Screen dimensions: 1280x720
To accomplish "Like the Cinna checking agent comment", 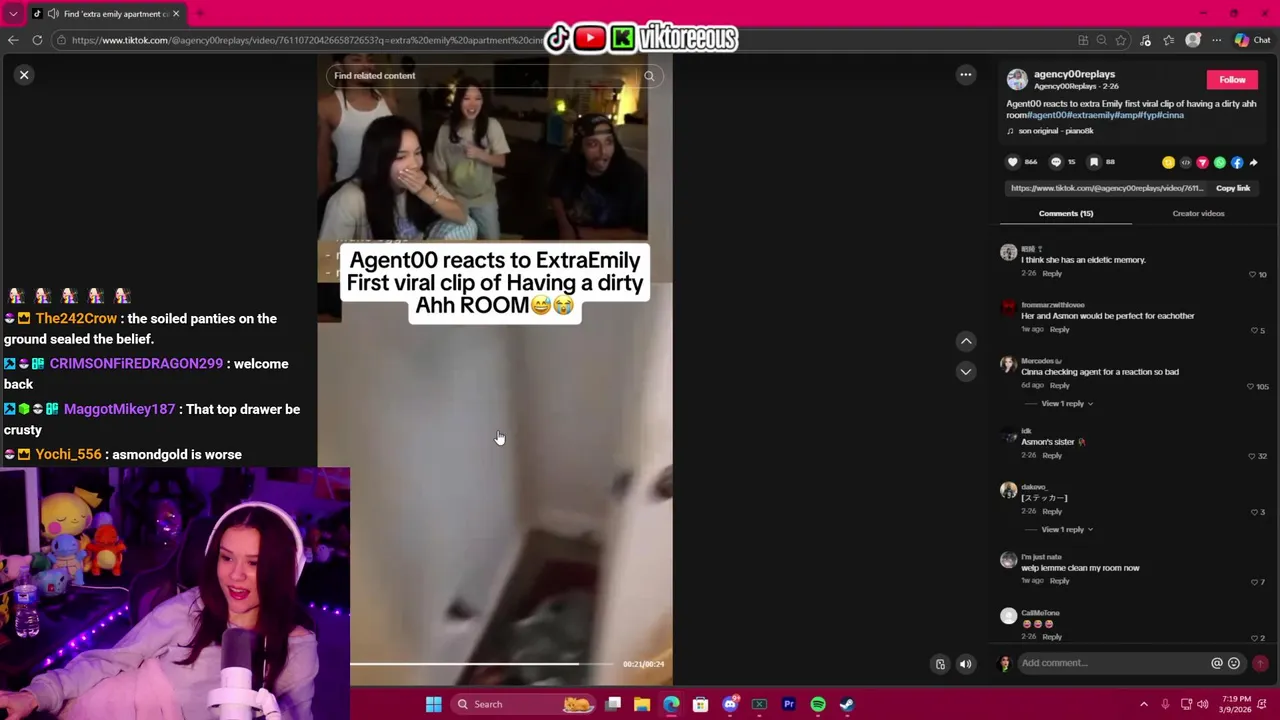I will pos(1251,387).
